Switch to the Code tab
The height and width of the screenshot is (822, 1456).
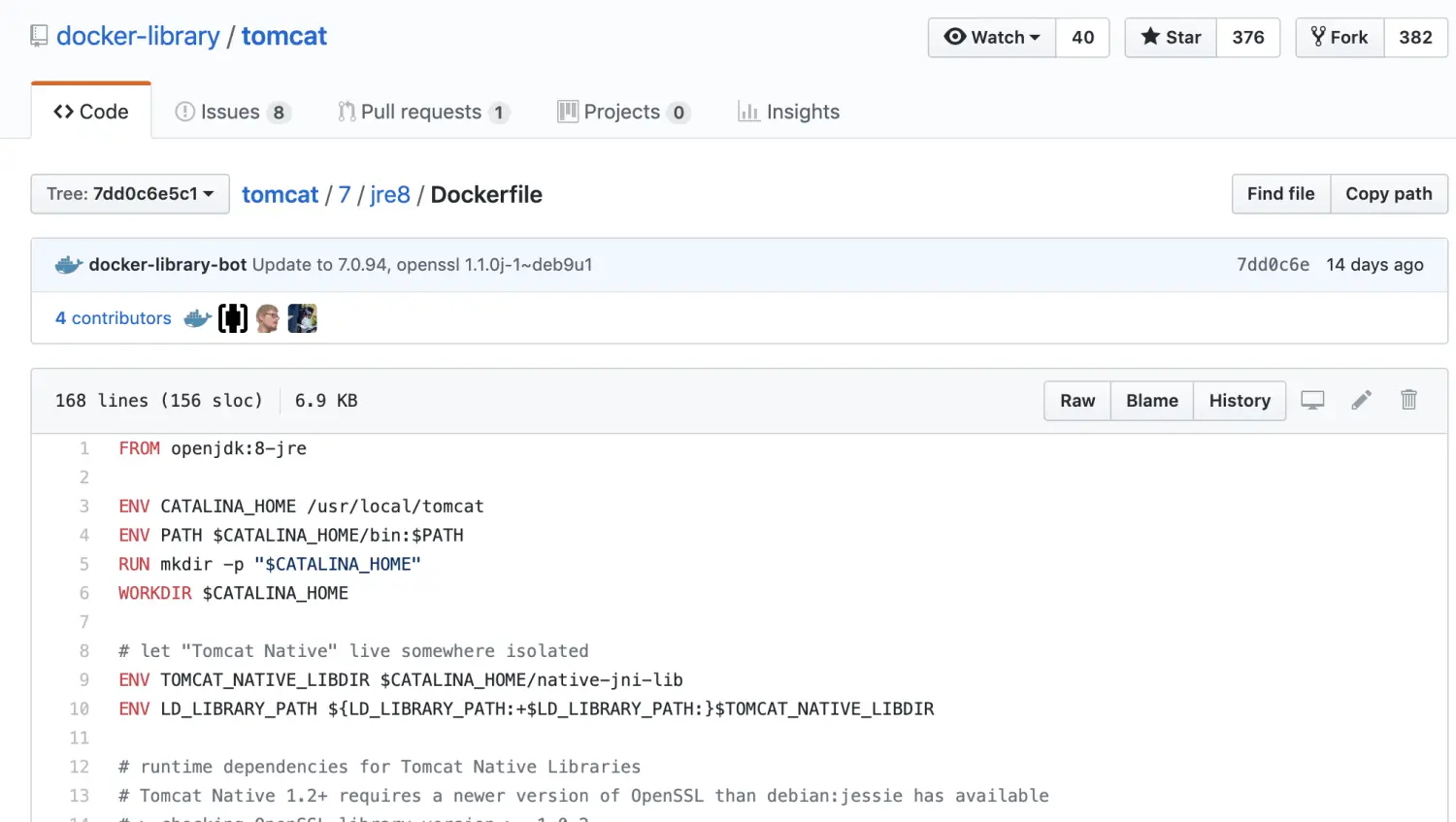[x=91, y=112]
